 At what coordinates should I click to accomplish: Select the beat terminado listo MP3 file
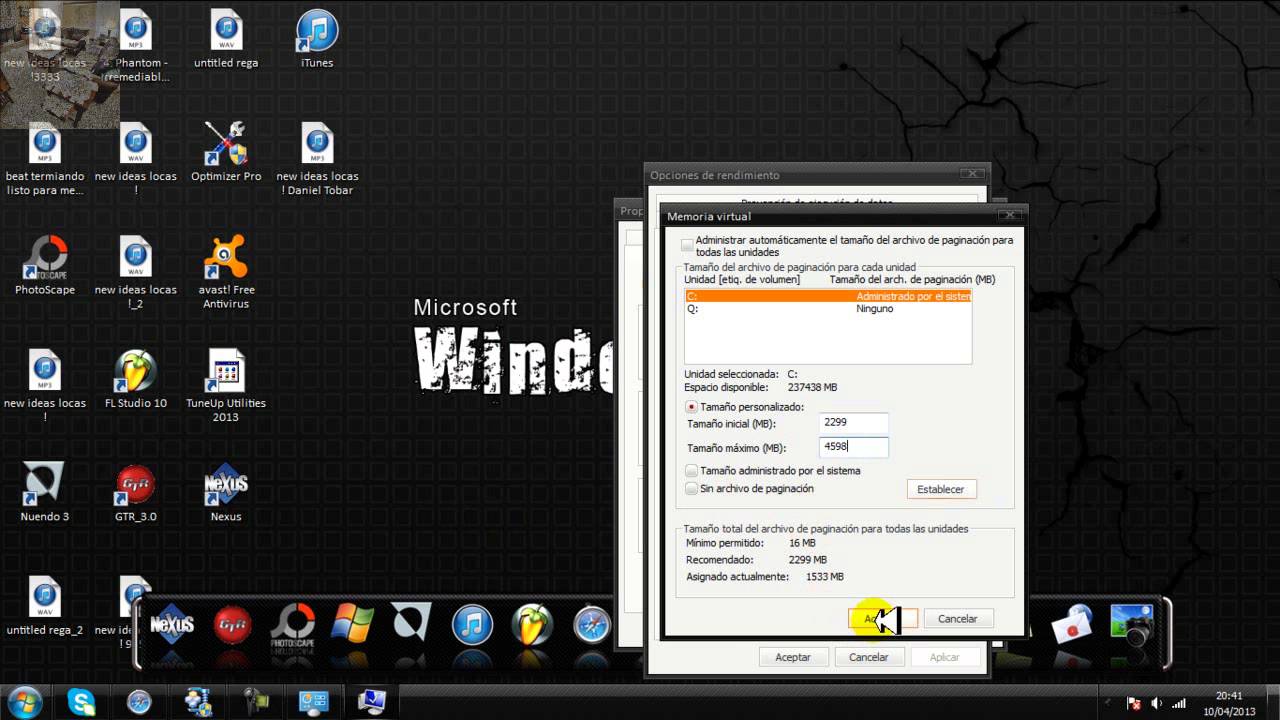coord(45,160)
